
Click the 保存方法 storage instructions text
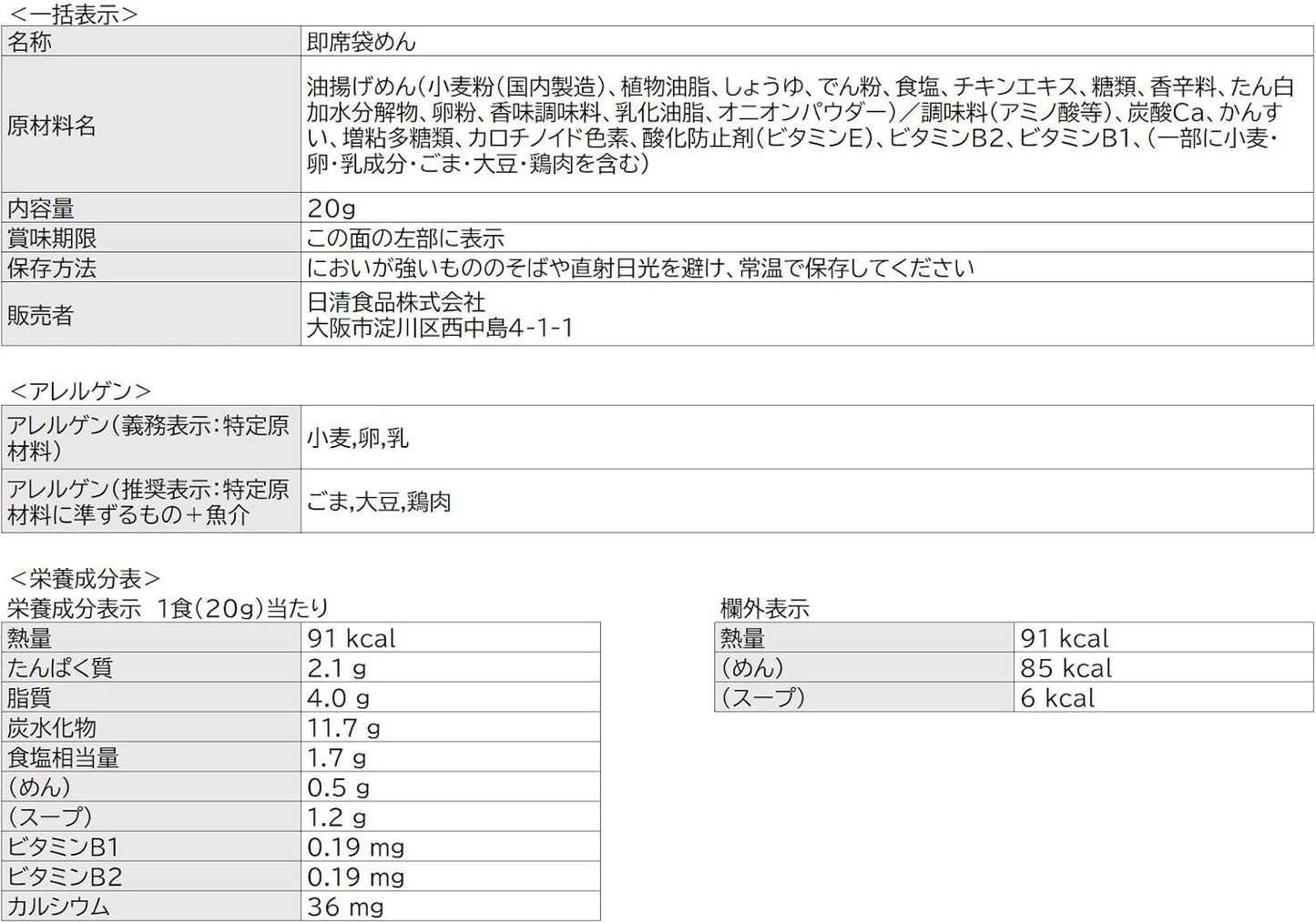(640, 269)
